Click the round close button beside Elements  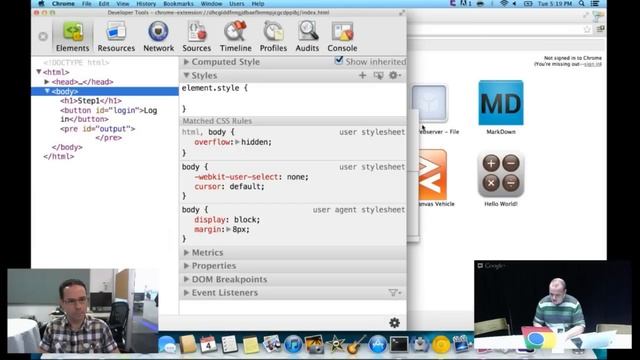pyautogui.click(x=43, y=37)
